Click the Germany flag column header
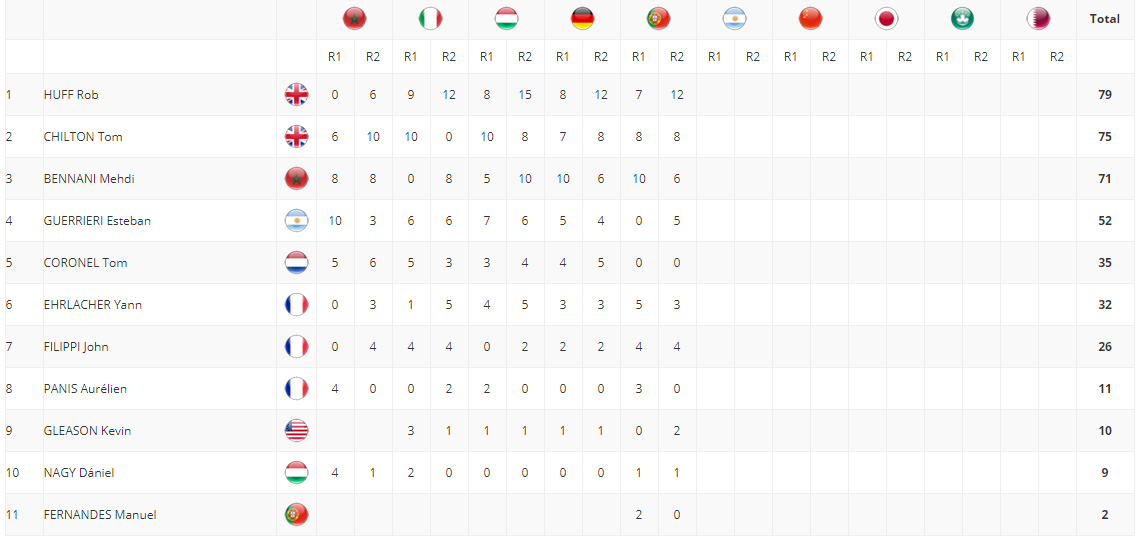The image size is (1139, 537). click(x=583, y=19)
